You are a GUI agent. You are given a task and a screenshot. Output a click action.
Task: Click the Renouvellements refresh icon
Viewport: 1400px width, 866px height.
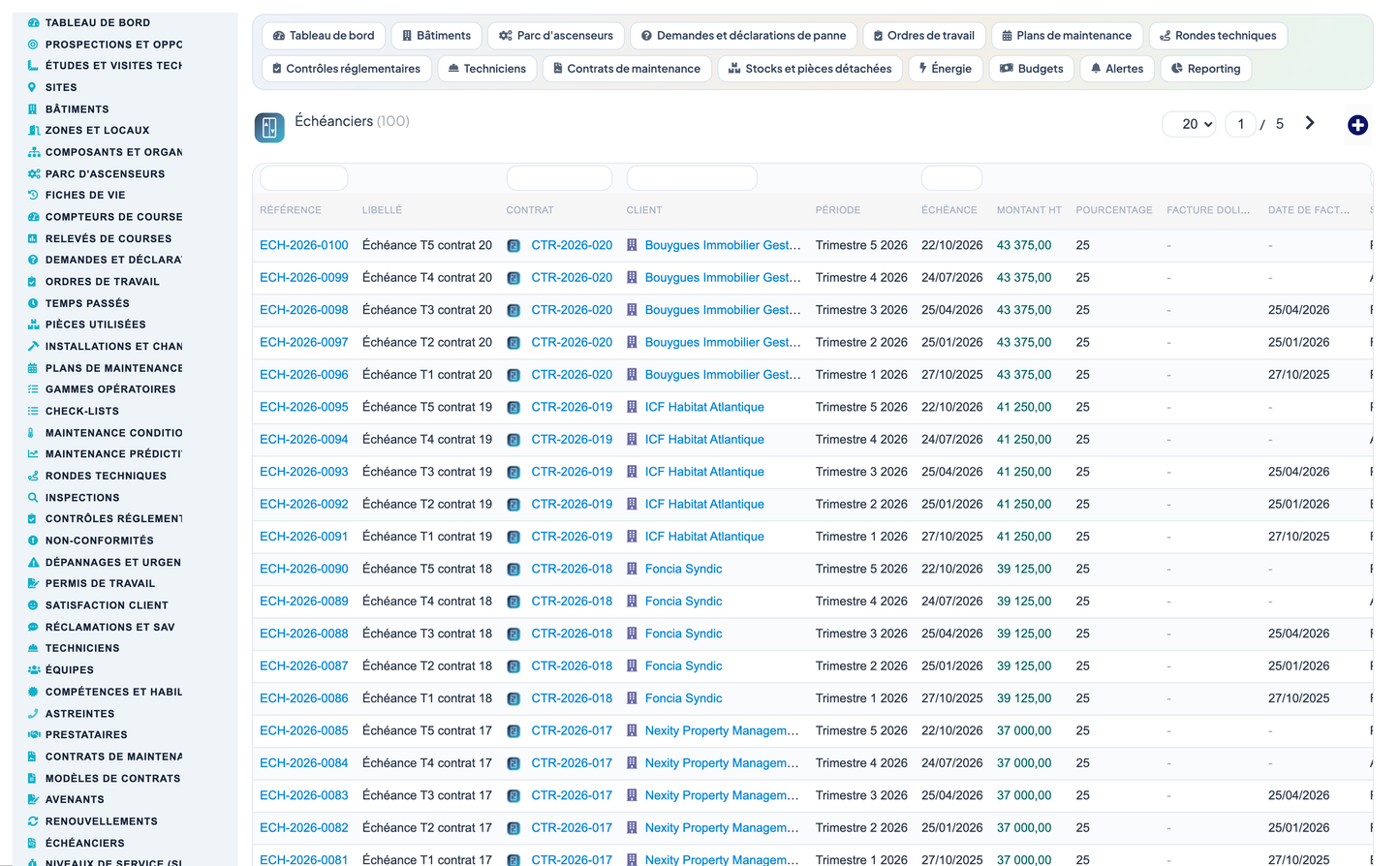coord(33,821)
